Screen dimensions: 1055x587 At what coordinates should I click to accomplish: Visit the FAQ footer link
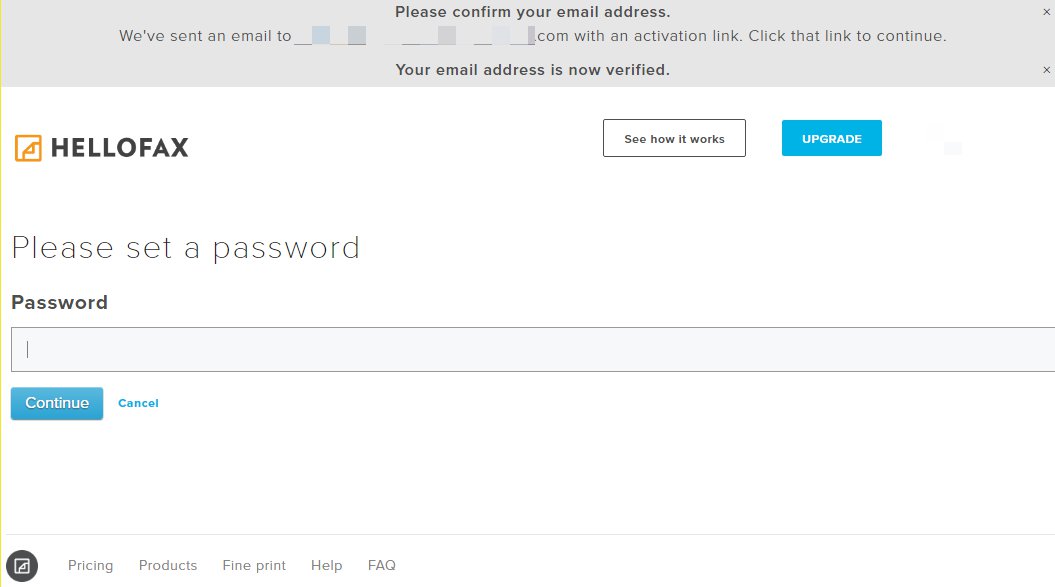382,565
